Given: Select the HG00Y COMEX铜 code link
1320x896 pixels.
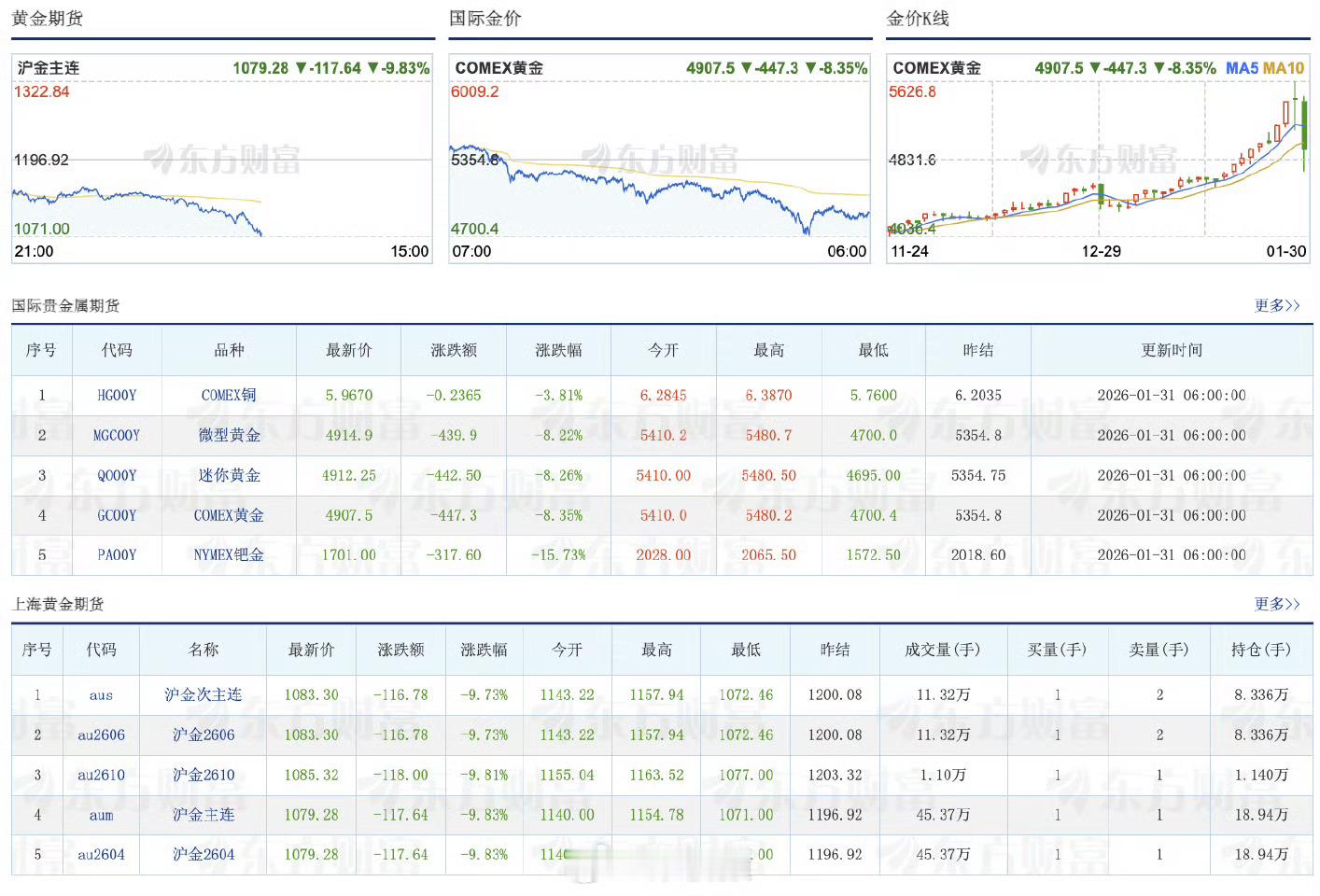Looking at the screenshot, I should pyautogui.click(x=116, y=395).
